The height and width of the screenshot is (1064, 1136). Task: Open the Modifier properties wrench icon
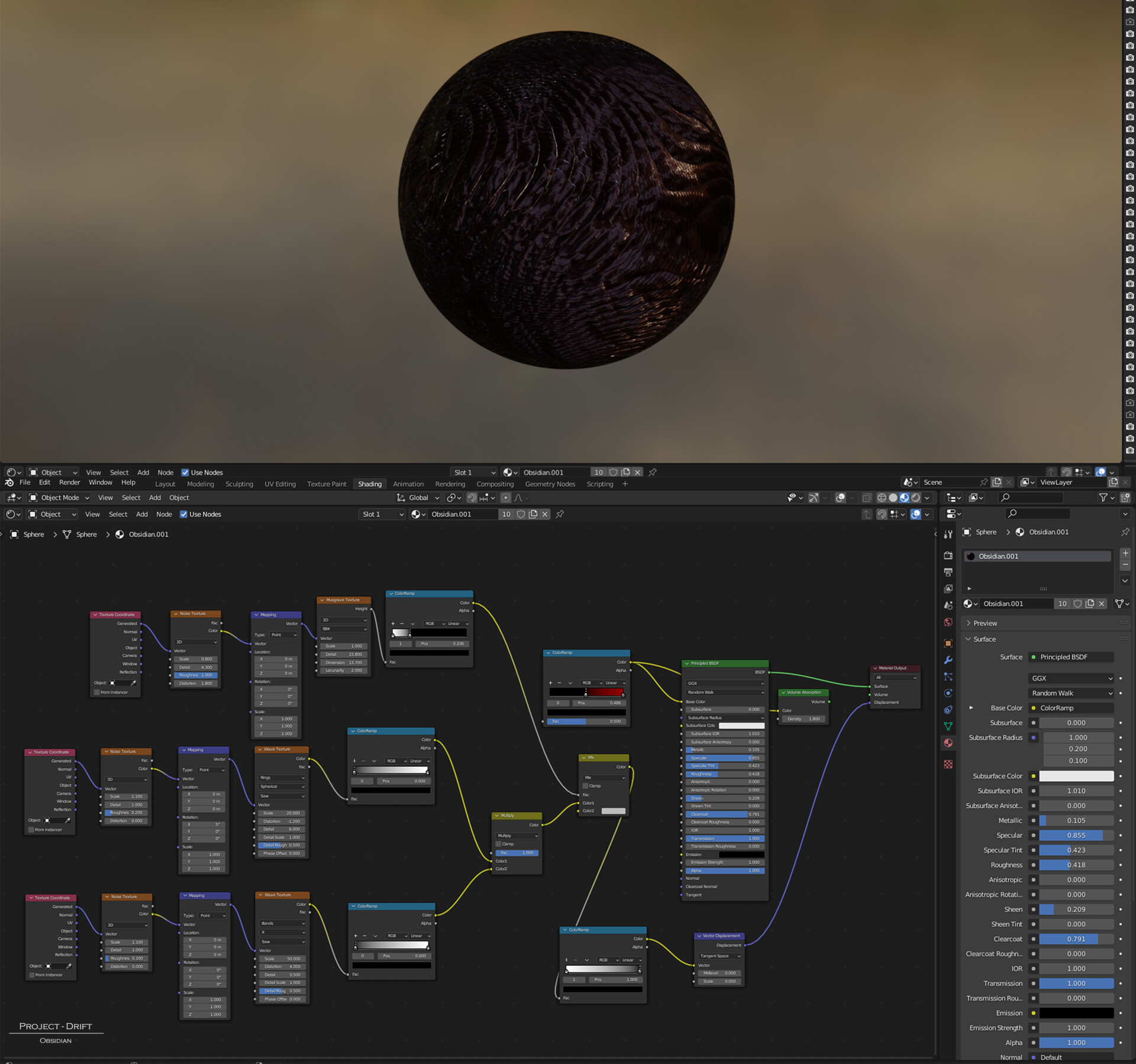pyautogui.click(x=948, y=660)
